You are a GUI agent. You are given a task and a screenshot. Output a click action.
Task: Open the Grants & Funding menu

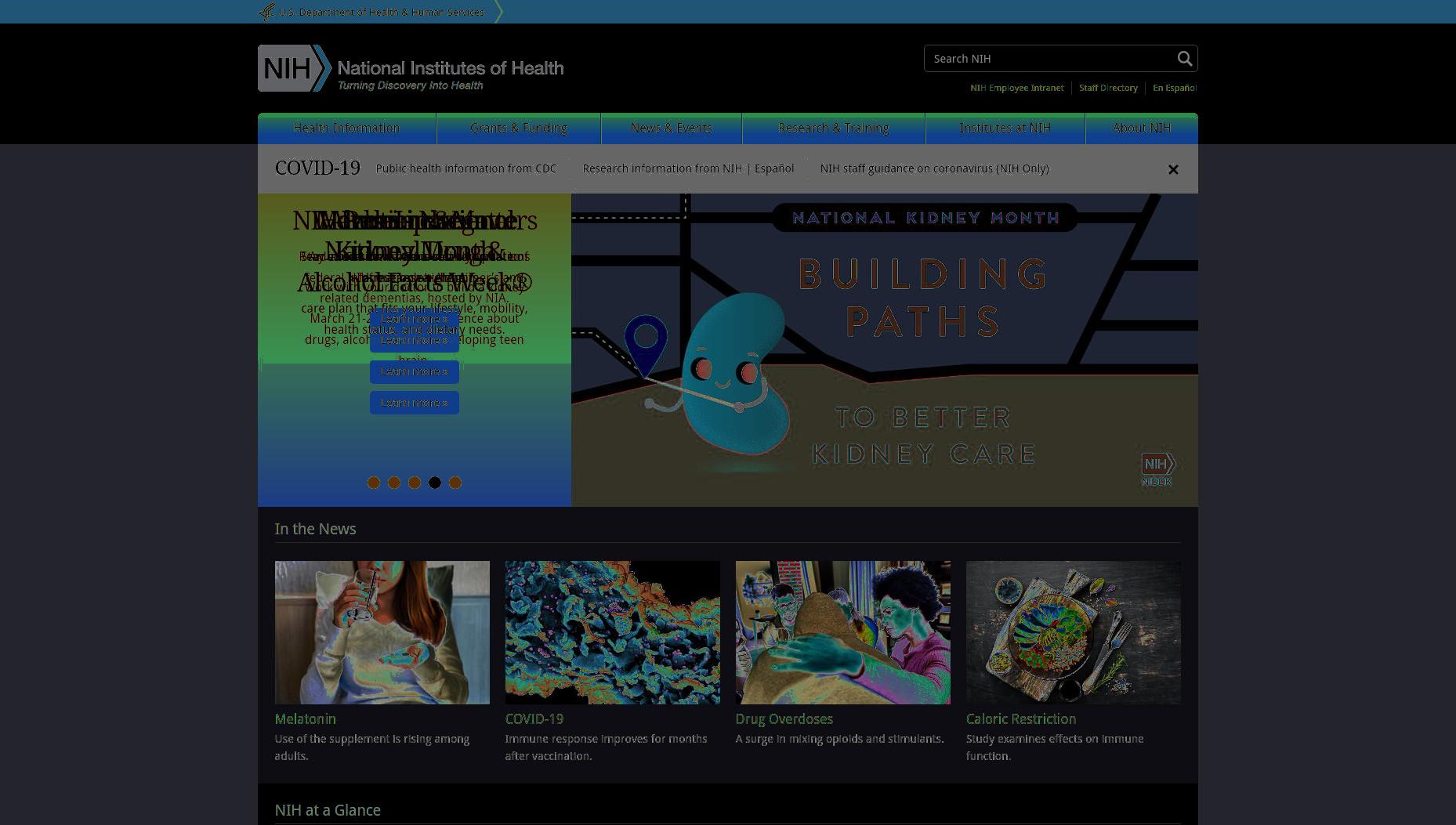pos(519,128)
